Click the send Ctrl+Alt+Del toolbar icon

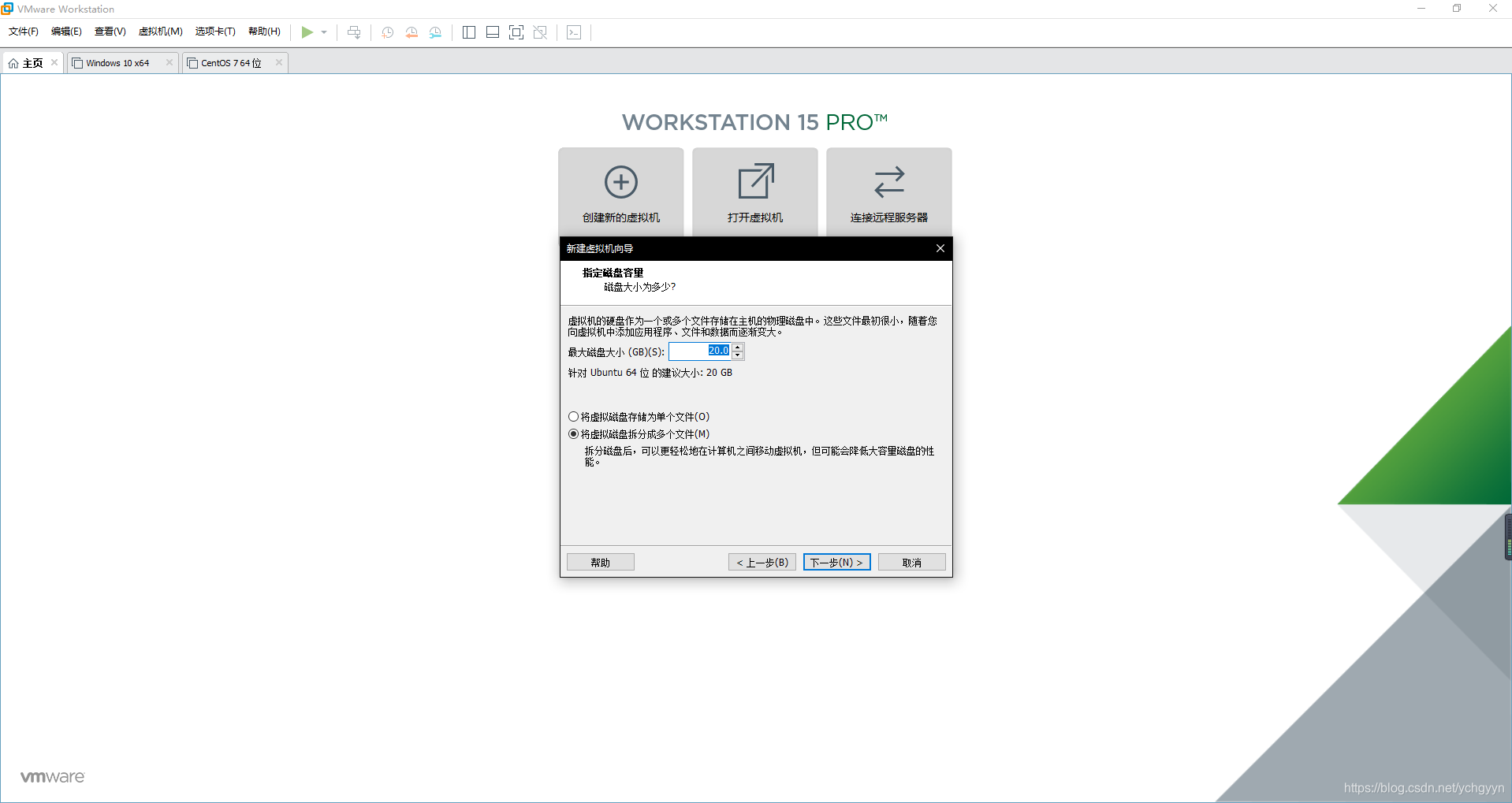click(354, 32)
